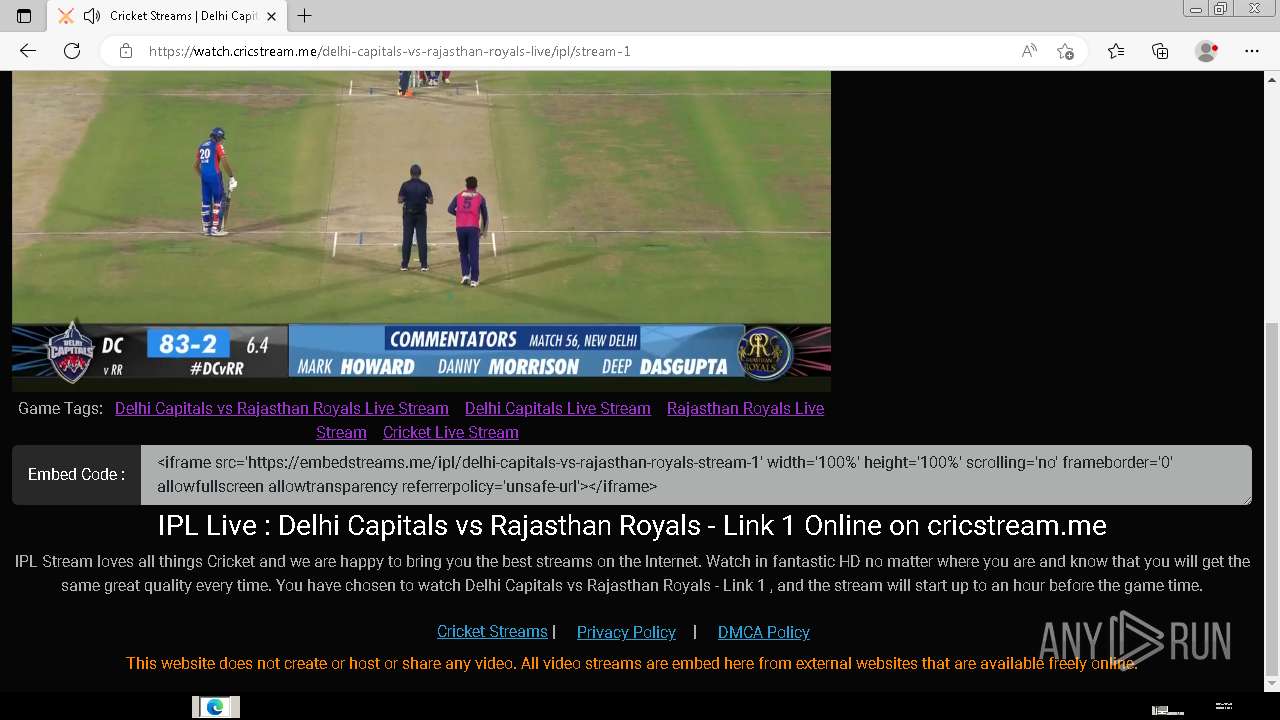Viewport: 1280px width, 720px height.
Task: Mute the tab using the speaker icon
Action: (x=93, y=16)
